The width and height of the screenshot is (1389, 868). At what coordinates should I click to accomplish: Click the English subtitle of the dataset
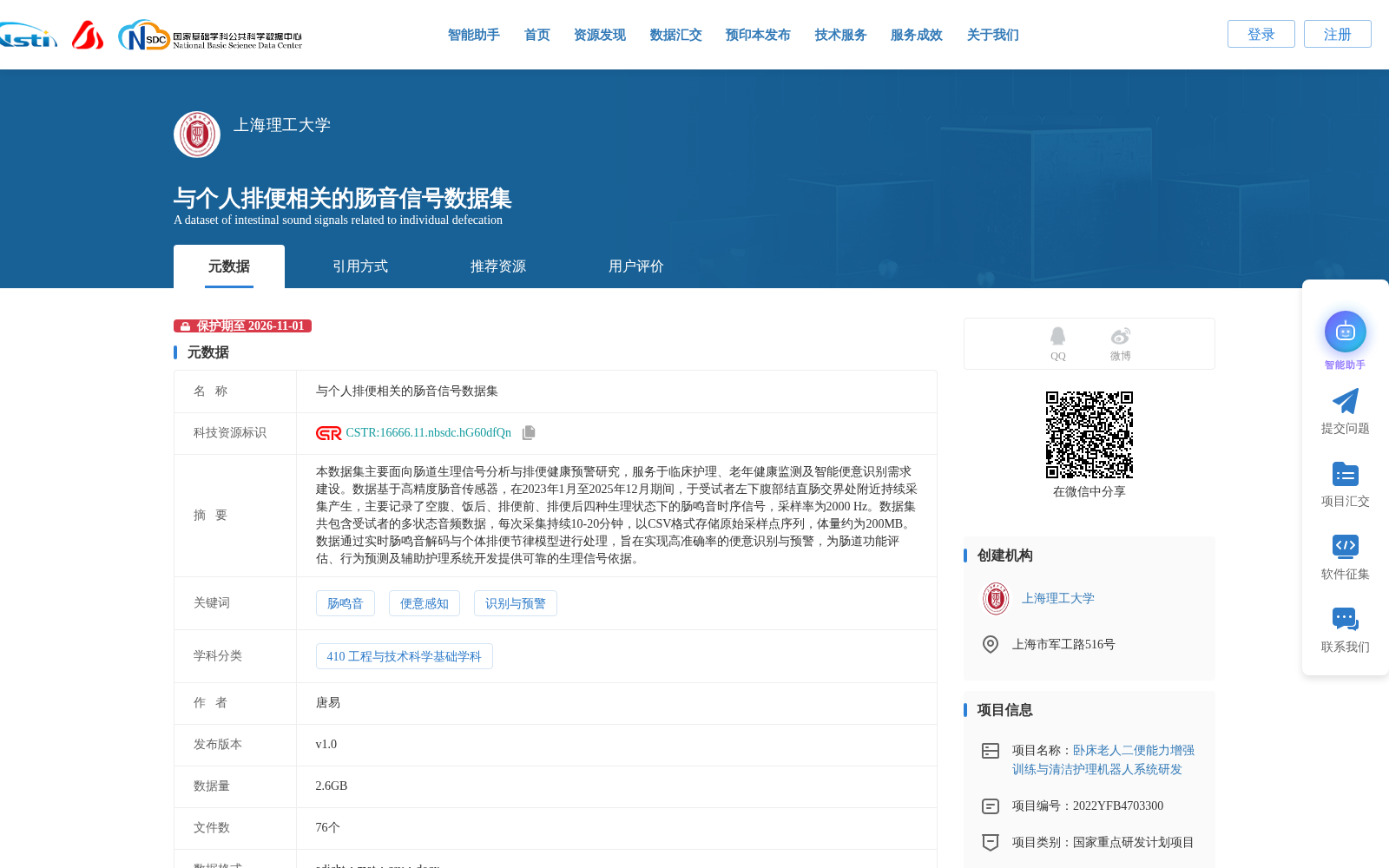[339, 220]
